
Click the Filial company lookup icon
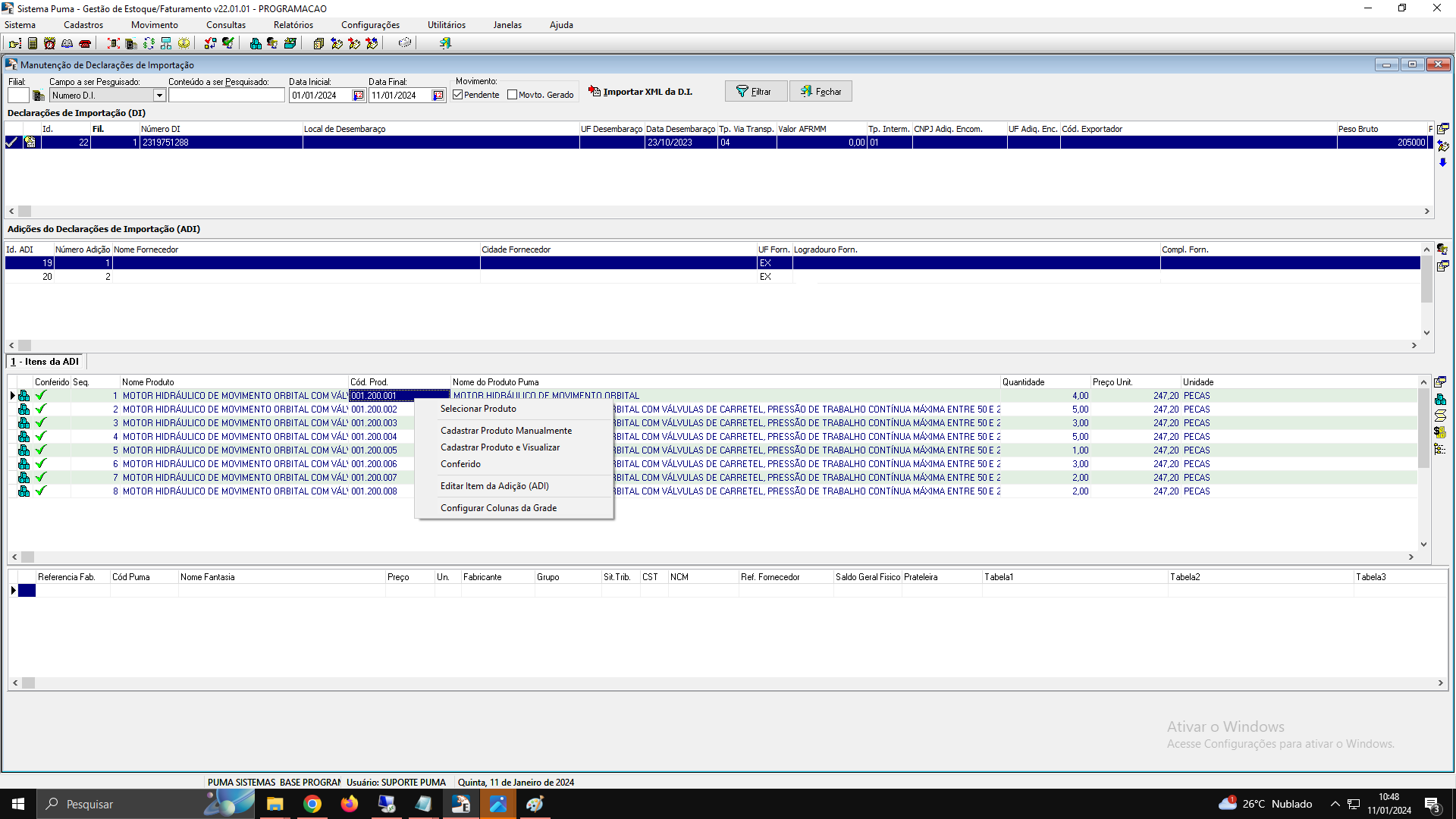click(x=39, y=96)
